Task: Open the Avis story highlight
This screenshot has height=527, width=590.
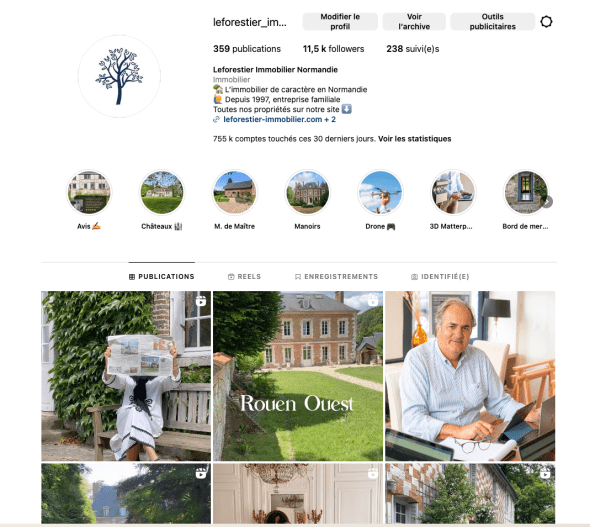Action: tap(89, 192)
